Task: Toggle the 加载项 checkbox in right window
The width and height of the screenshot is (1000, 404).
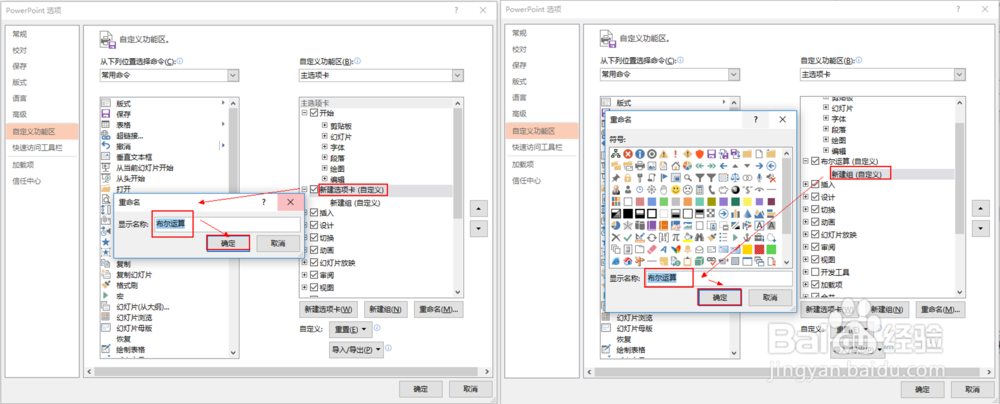Action: (815, 284)
